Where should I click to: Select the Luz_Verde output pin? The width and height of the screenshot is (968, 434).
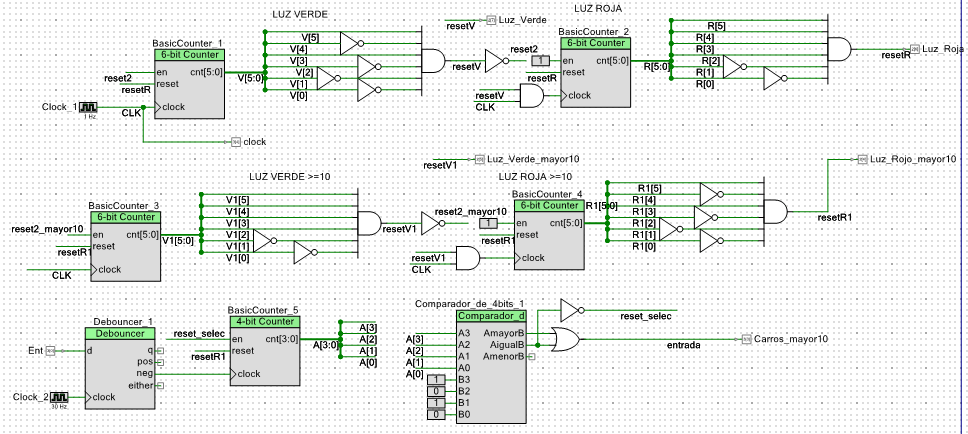491,20
